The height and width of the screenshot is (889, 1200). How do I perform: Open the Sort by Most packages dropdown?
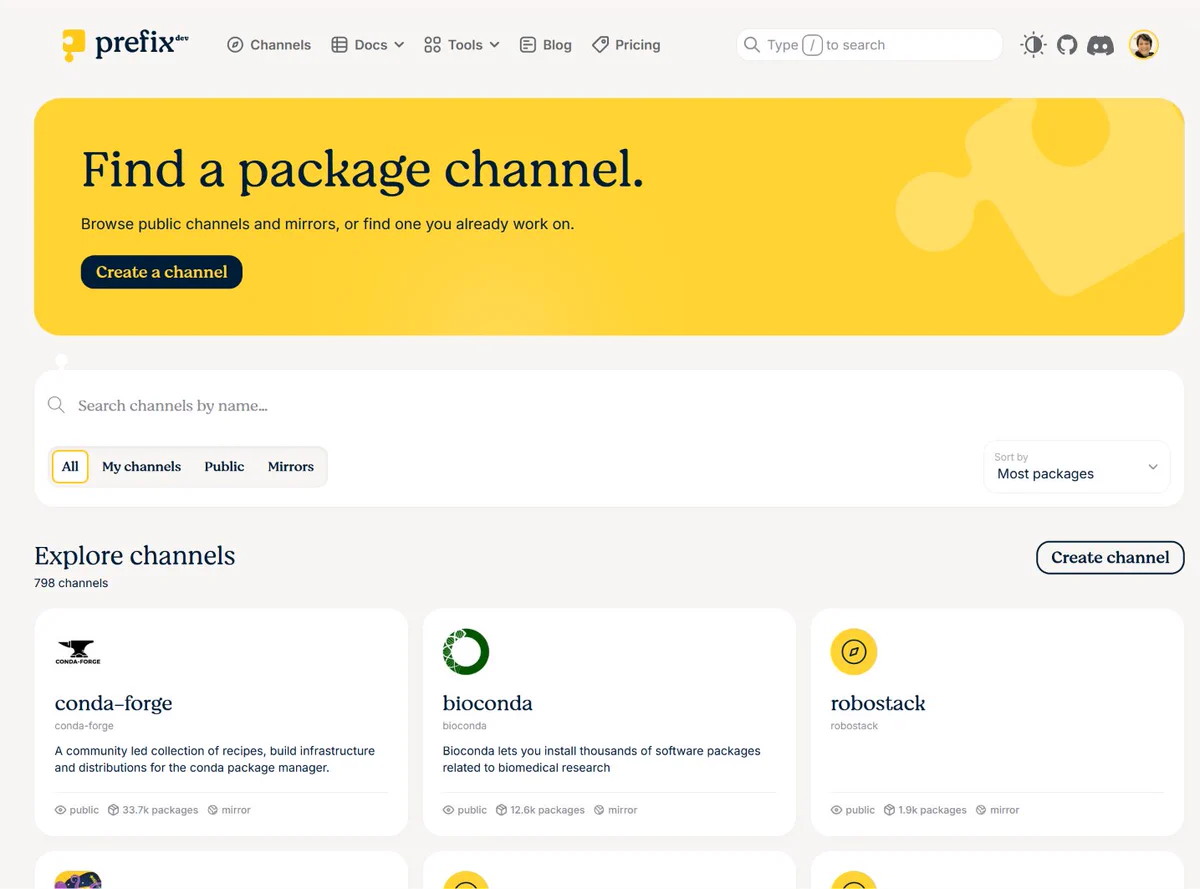(x=1077, y=467)
